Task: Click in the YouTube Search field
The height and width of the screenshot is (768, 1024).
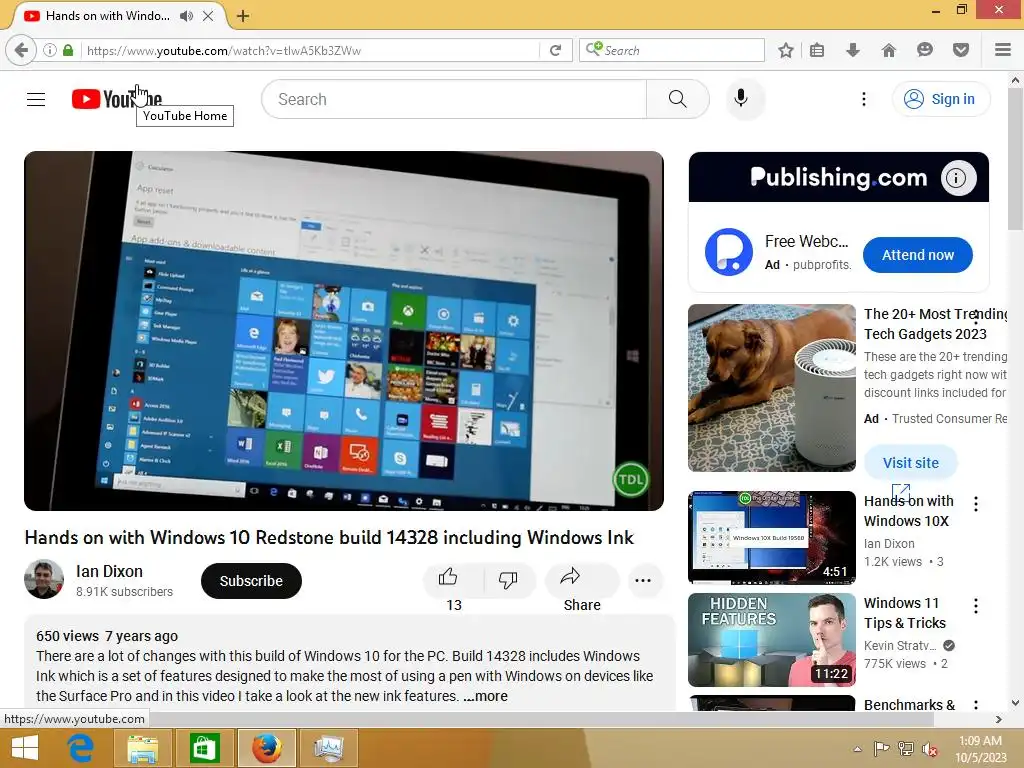Action: [454, 99]
